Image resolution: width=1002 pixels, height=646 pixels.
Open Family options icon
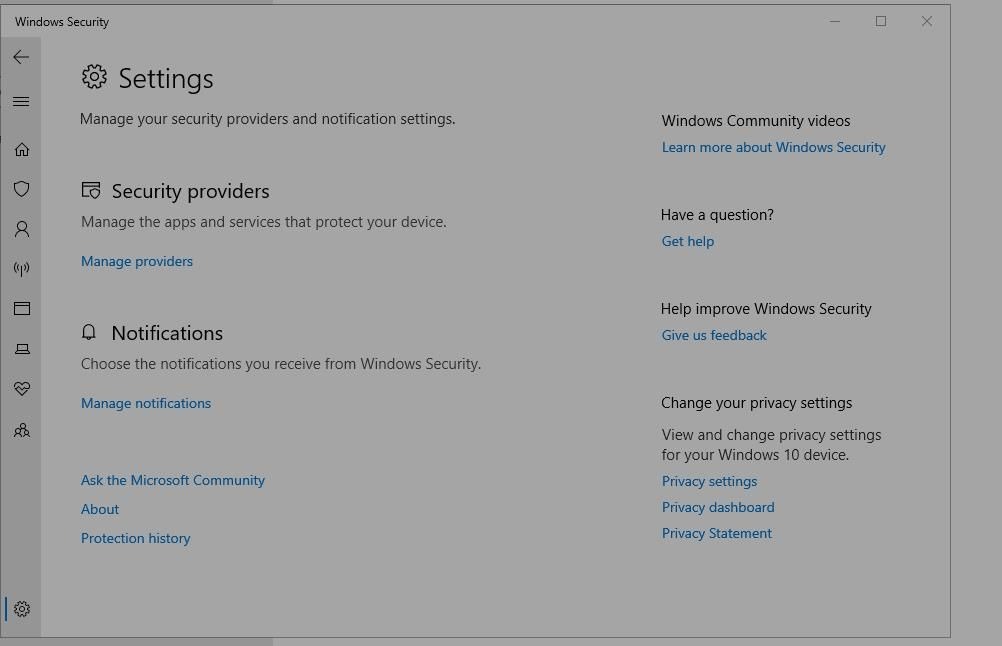pos(22,430)
